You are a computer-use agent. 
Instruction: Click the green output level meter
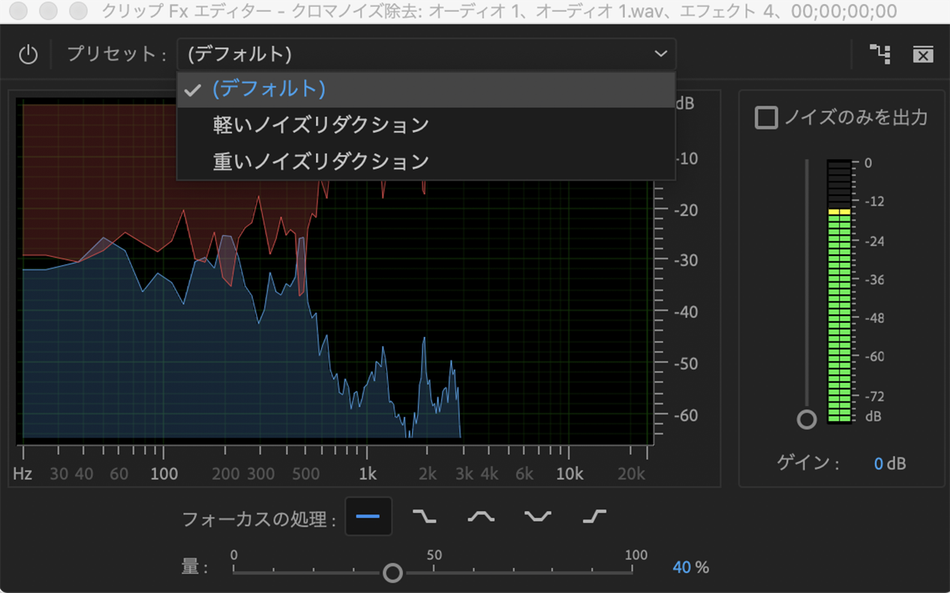(839, 291)
